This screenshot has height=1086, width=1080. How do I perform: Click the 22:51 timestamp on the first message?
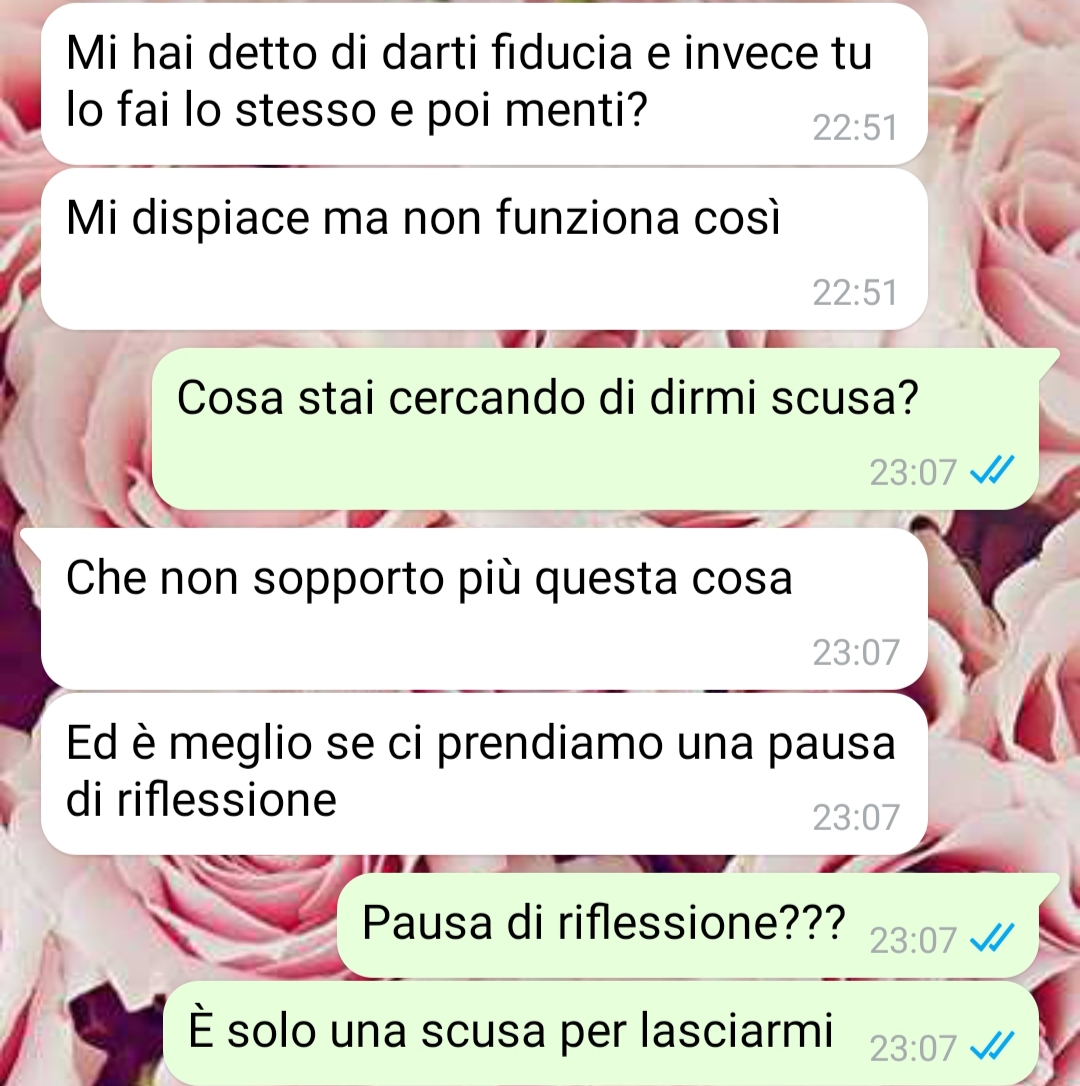855,128
